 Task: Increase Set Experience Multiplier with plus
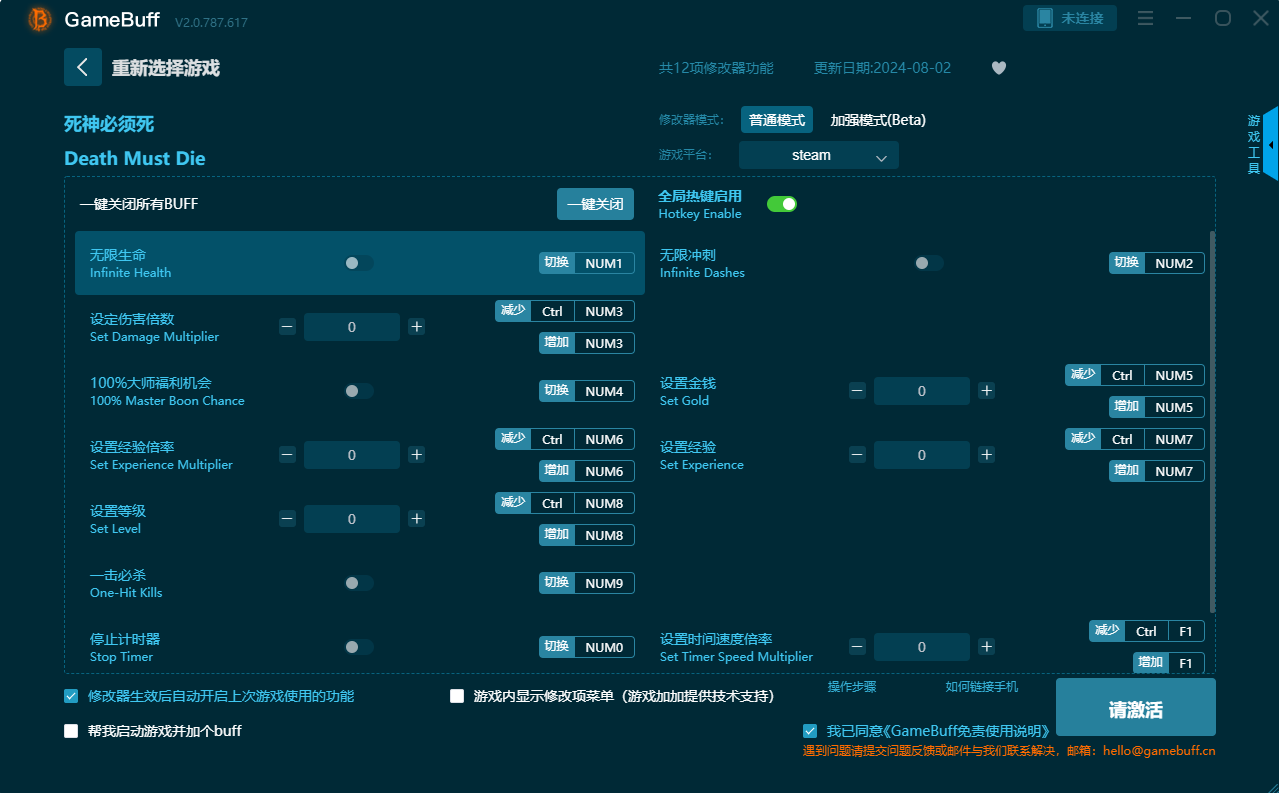417,455
